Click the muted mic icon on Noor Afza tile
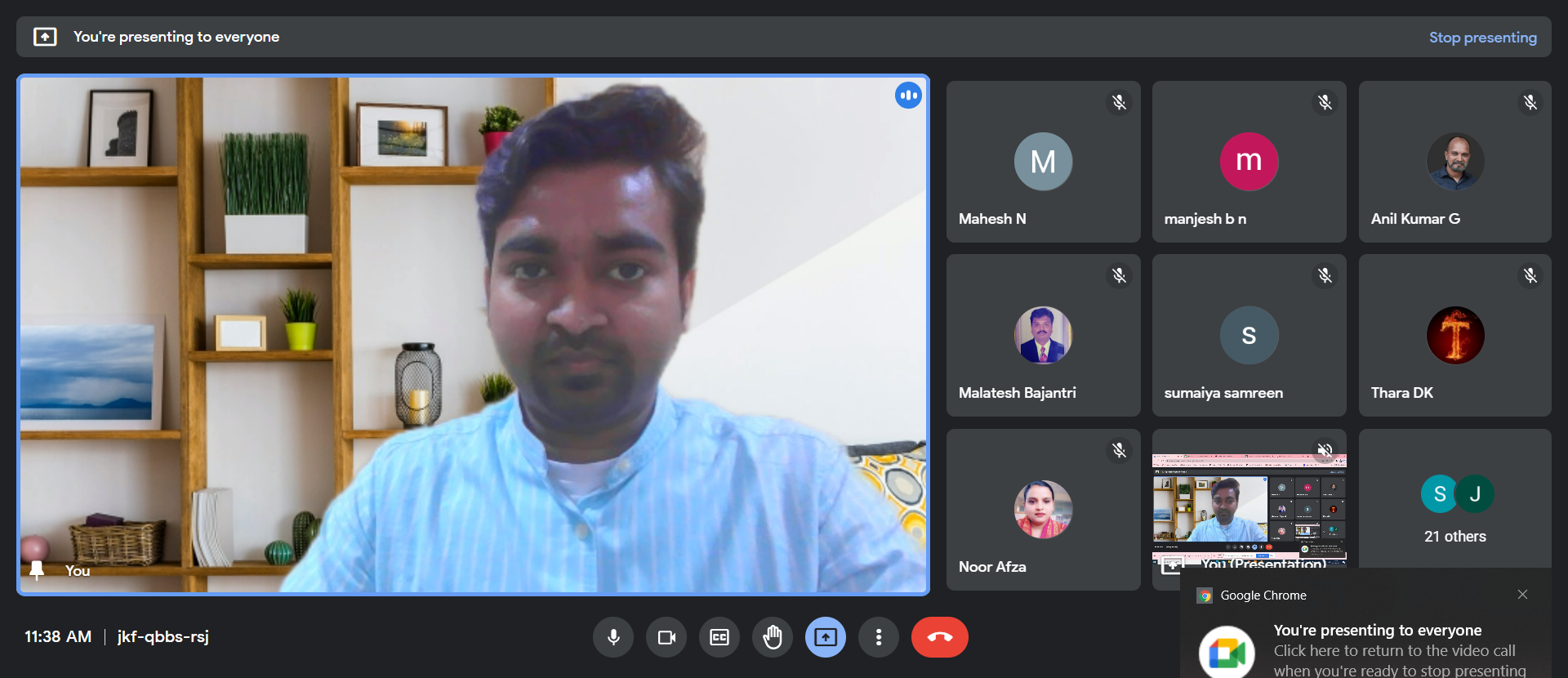 (1119, 450)
